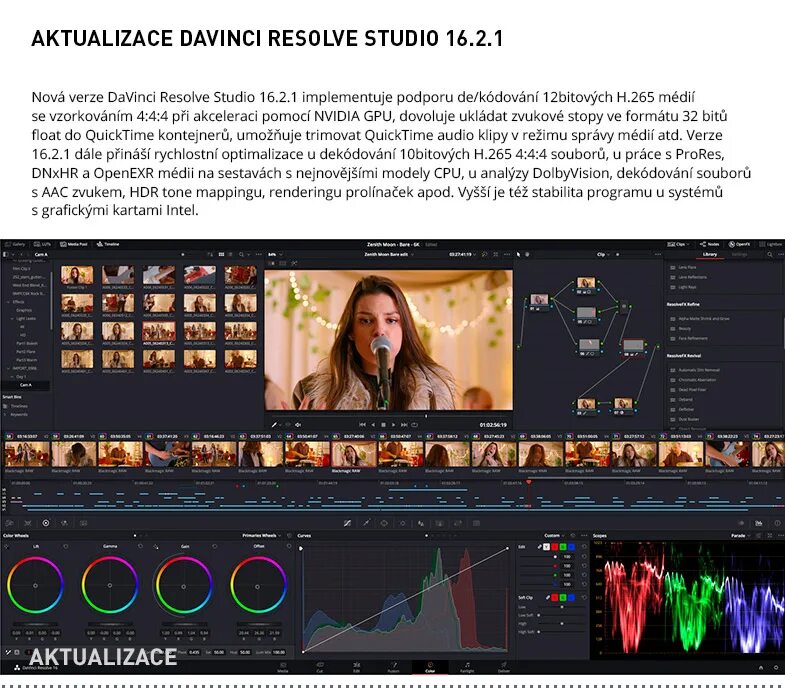Reset the Gamma color wheel
Image resolution: width=785 pixels, height=688 pixels.
pyautogui.click(x=140, y=546)
